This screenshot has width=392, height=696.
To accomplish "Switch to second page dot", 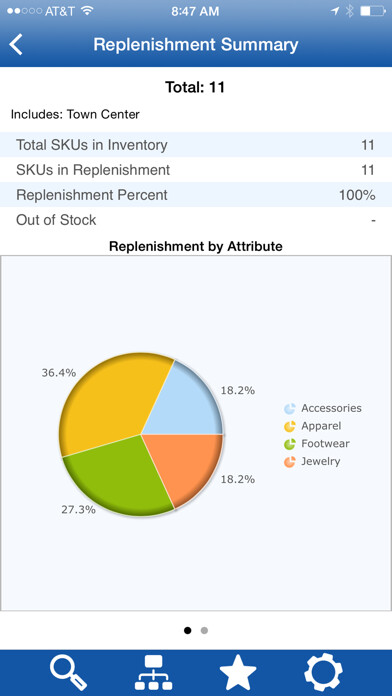I will click(204, 630).
